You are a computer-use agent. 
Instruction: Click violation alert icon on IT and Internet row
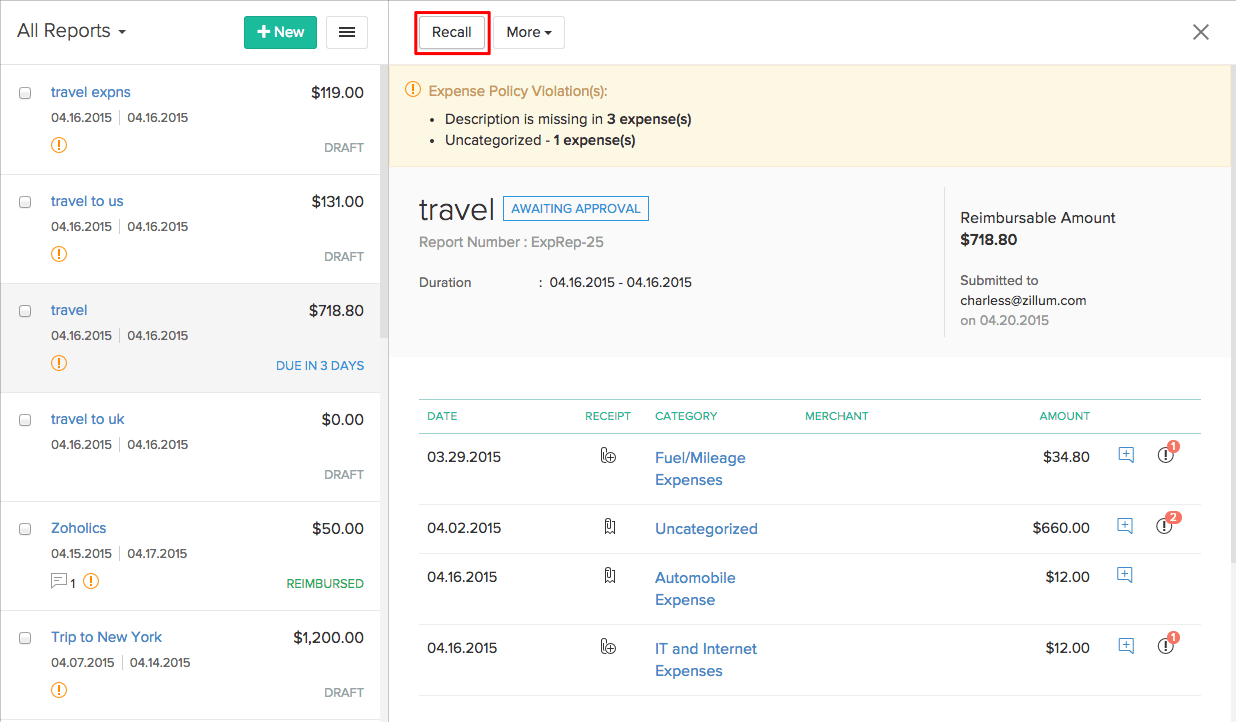point(1165,646)
